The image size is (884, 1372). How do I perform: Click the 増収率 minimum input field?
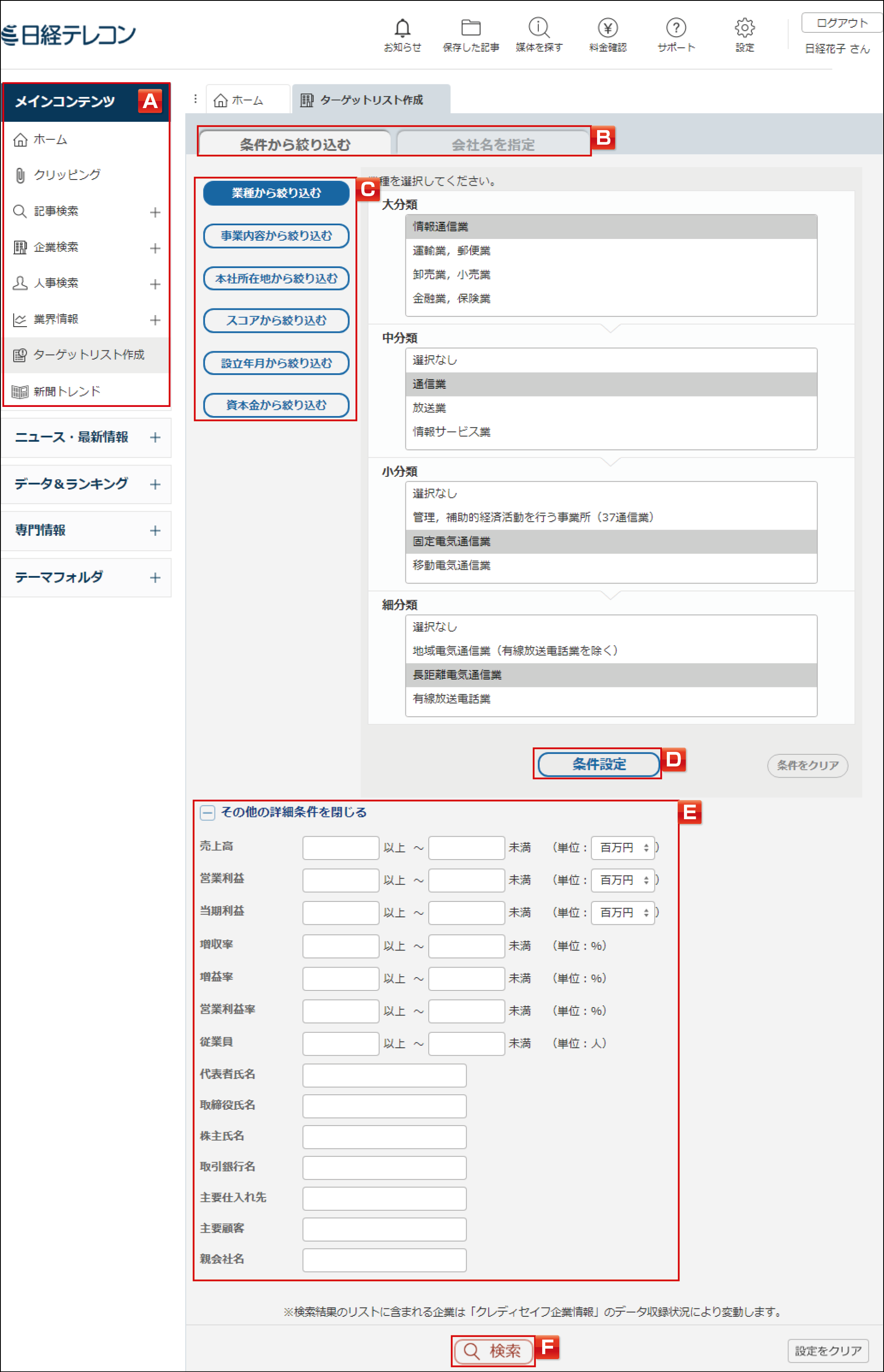[x=341, y=946]
